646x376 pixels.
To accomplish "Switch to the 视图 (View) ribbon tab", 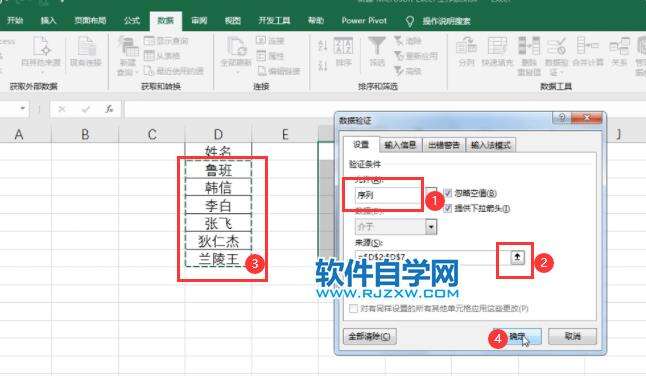I will pyautogui.click(x=232, y=20).
